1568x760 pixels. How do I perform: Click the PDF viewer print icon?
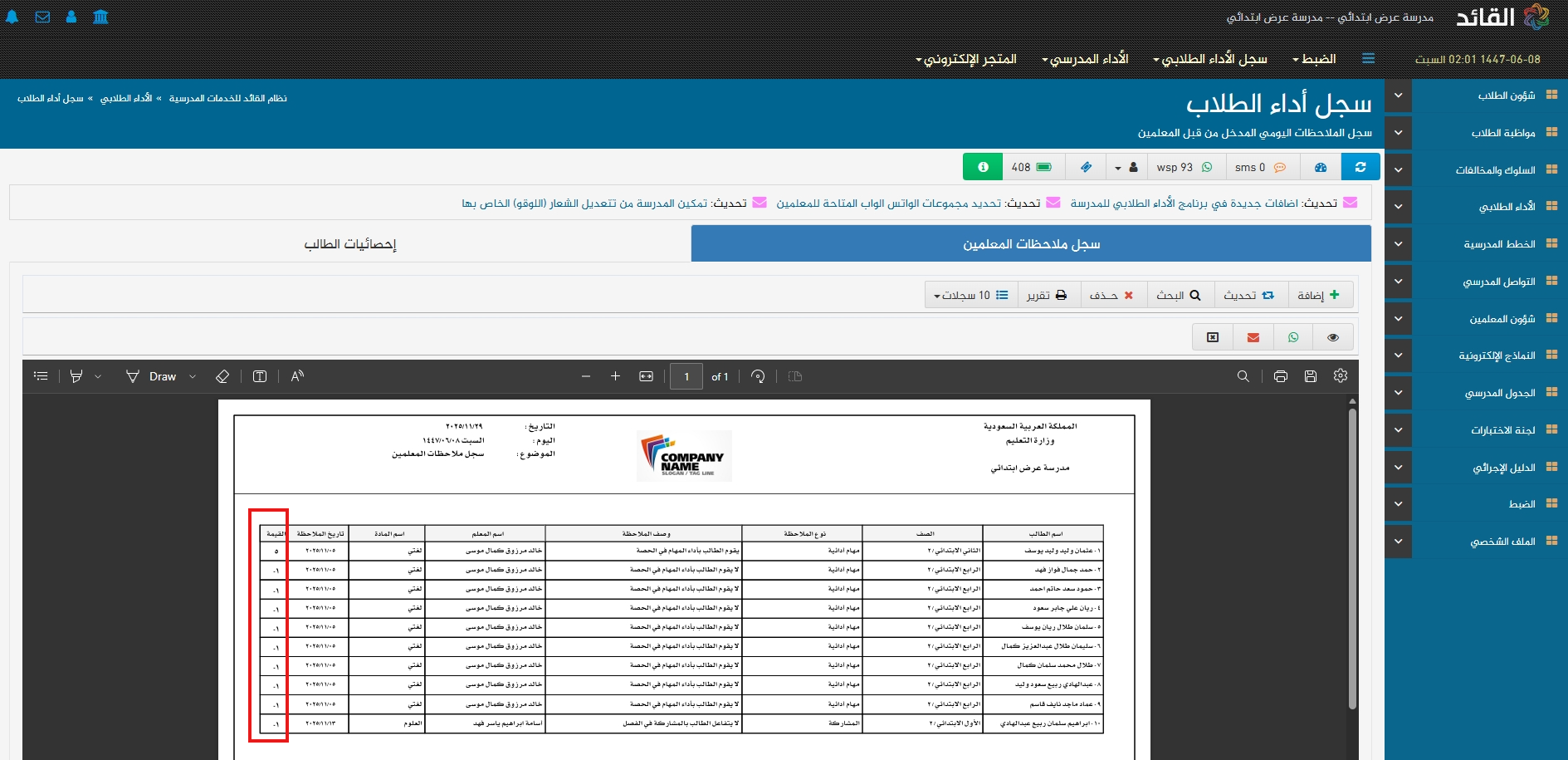1281,376
